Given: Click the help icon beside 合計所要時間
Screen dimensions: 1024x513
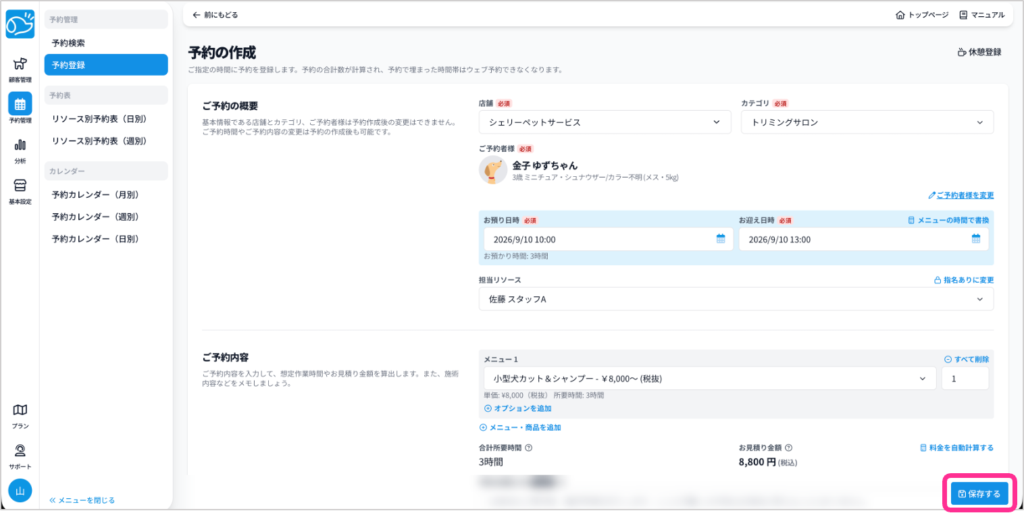Looking at the screenshot, I should pyautogui.click(x=528, y=448).
